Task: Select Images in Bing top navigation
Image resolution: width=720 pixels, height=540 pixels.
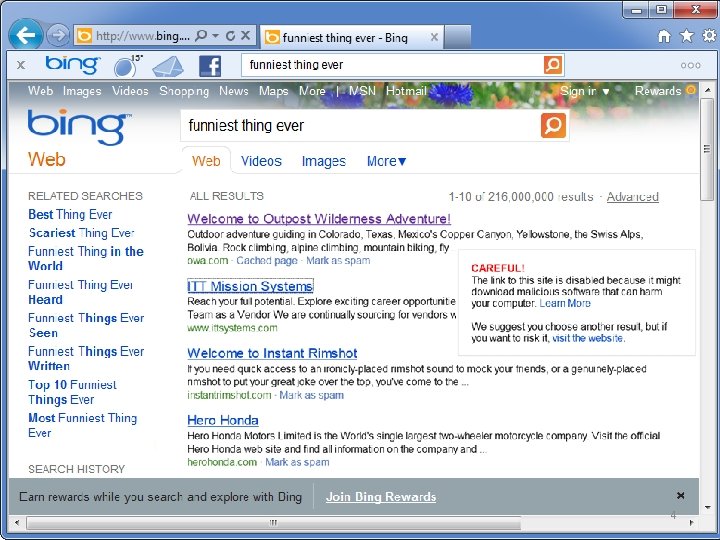Action: coord(82,91)
